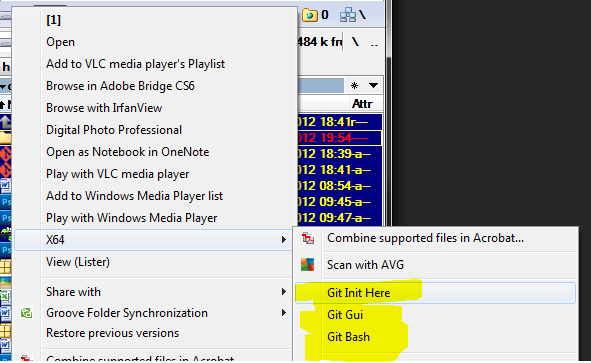Viewport: 591px width, 363px height.
Task: Choose Play with VLC media player
Action: 118,174
